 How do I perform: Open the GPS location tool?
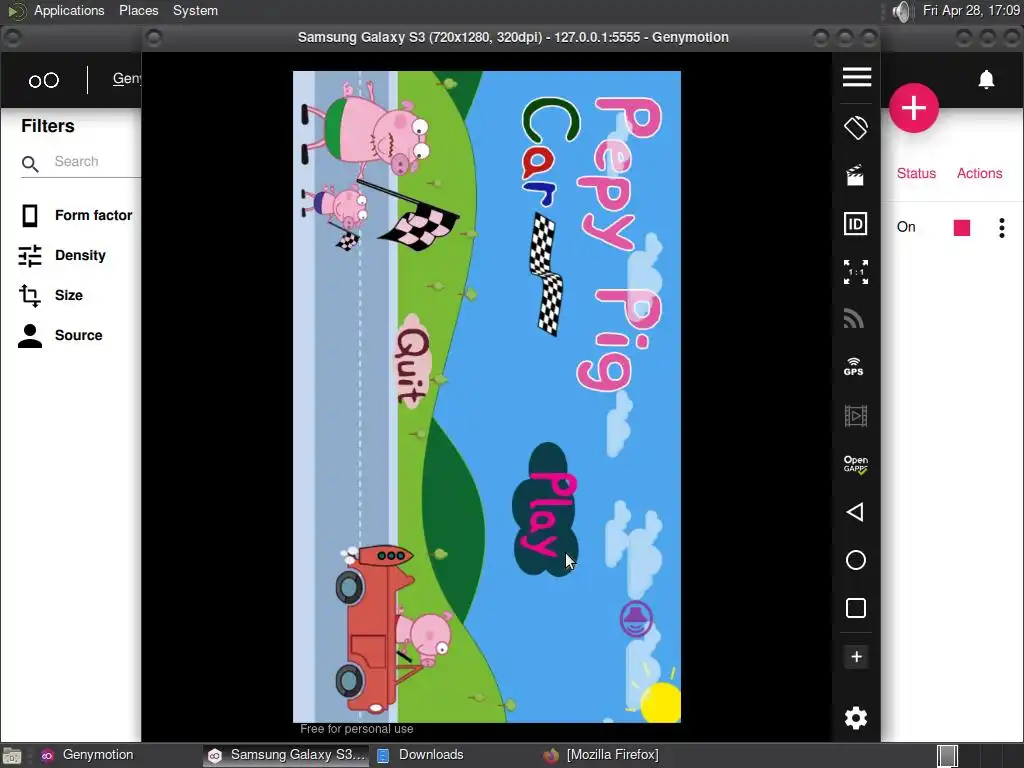click(854, 366)
